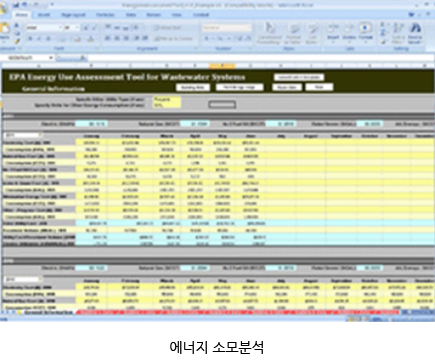
Task: Open the round Office button menu
Action: point(3,8)
